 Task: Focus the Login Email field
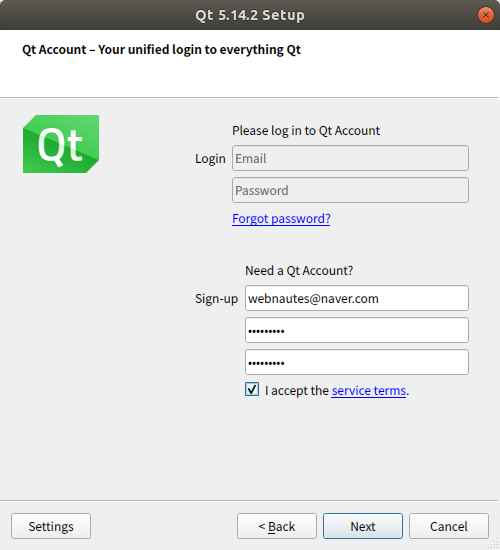click(350, 158)
